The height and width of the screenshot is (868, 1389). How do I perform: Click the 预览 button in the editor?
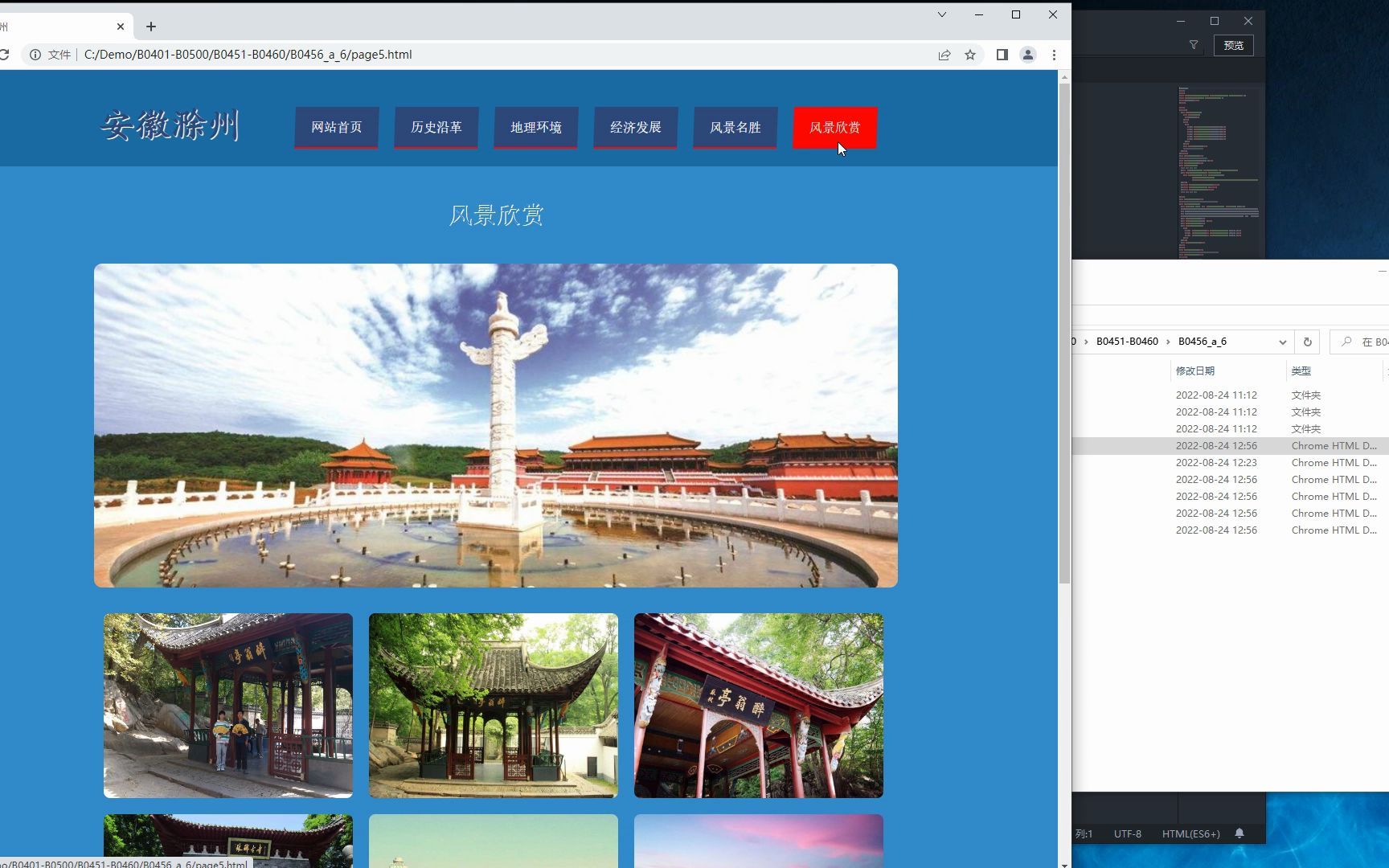click(1234, 46)
